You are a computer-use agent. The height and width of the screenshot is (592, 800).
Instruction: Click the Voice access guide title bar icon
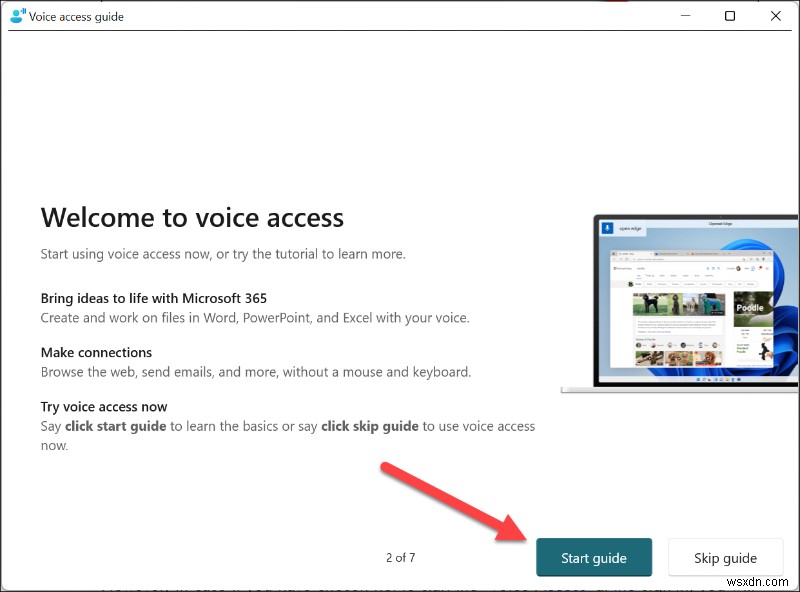point(16,16)
